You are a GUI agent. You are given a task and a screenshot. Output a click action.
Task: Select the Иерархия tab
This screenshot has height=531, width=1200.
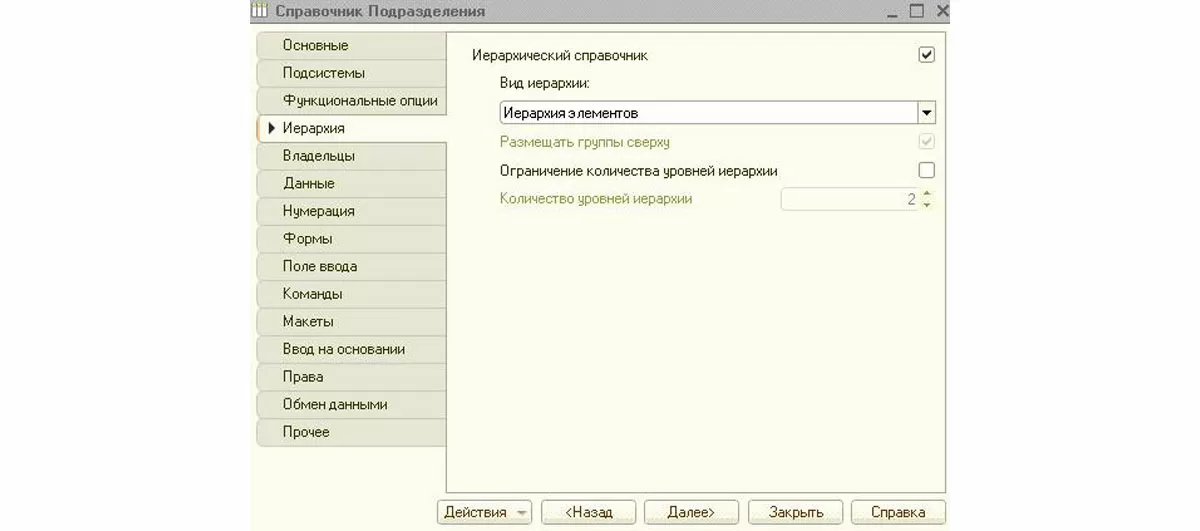pos(351,129)
